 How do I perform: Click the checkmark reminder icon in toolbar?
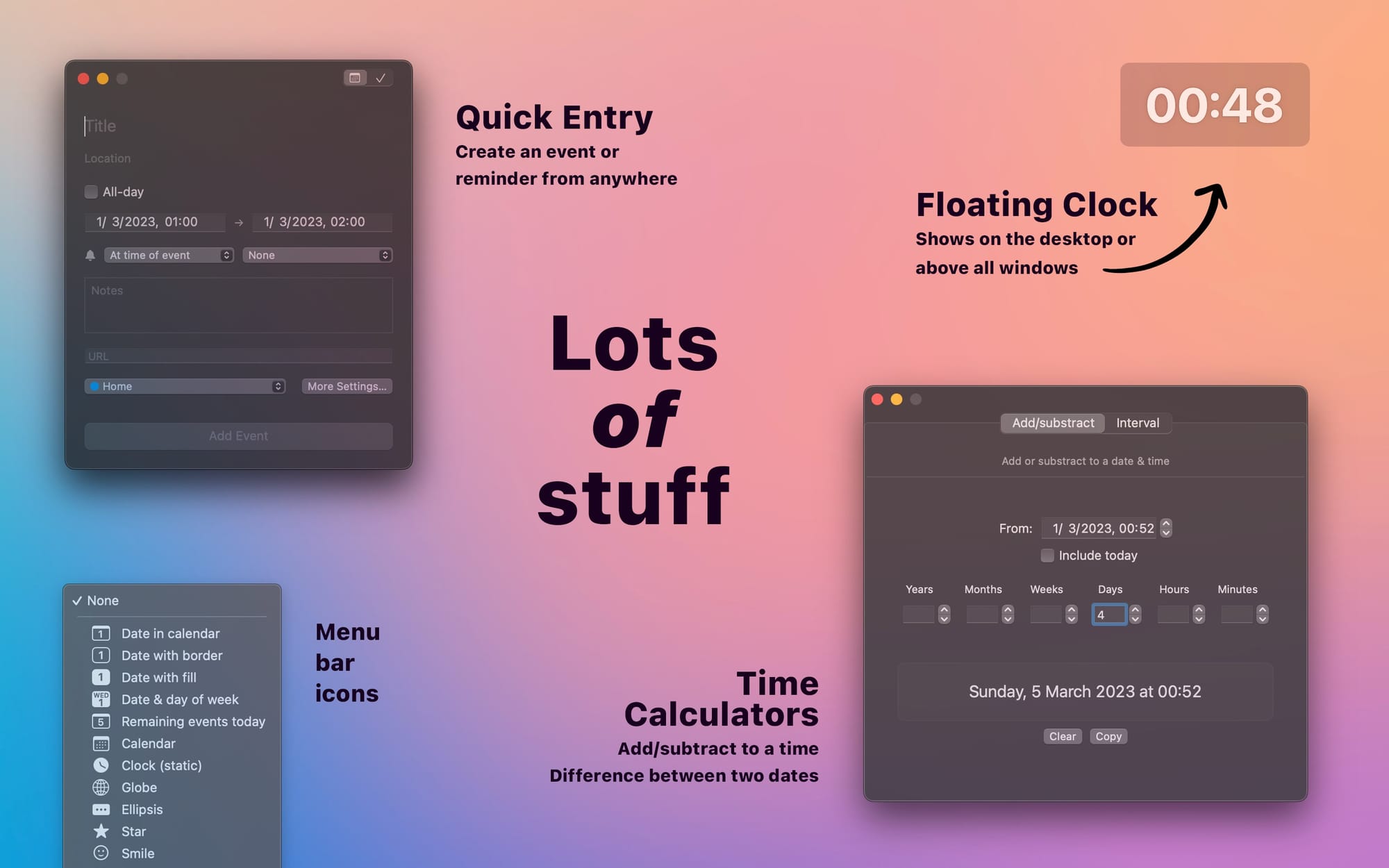pyautogui.click(x=381, y=78)
